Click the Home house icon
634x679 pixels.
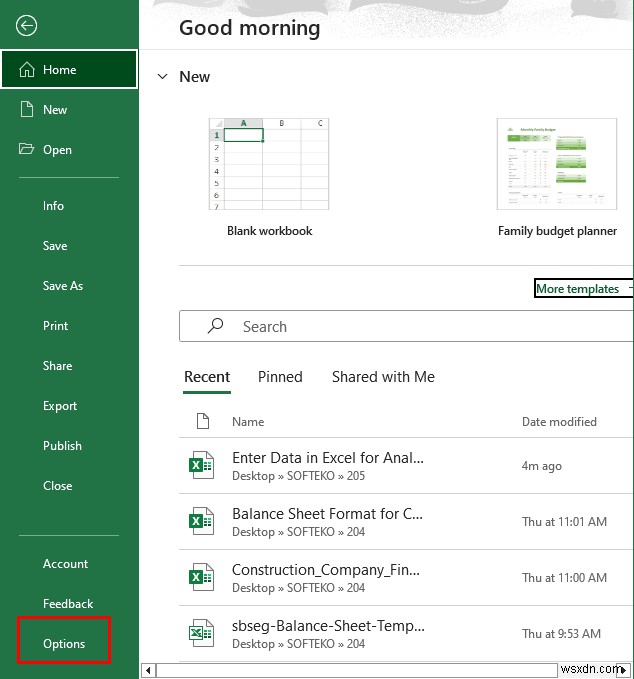pos(27,70)
